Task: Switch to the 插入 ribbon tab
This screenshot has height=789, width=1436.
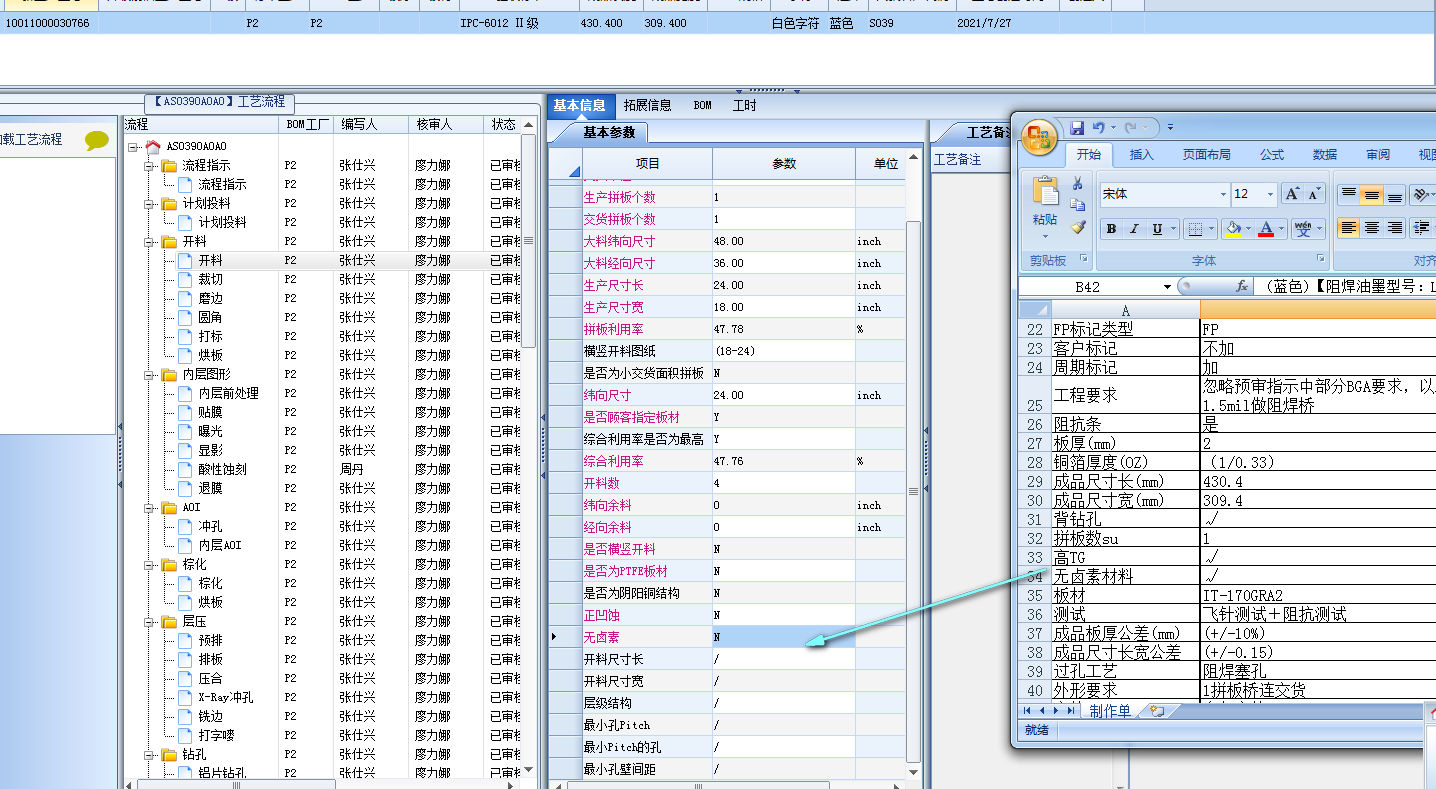Action: (x=1142, y=155)
